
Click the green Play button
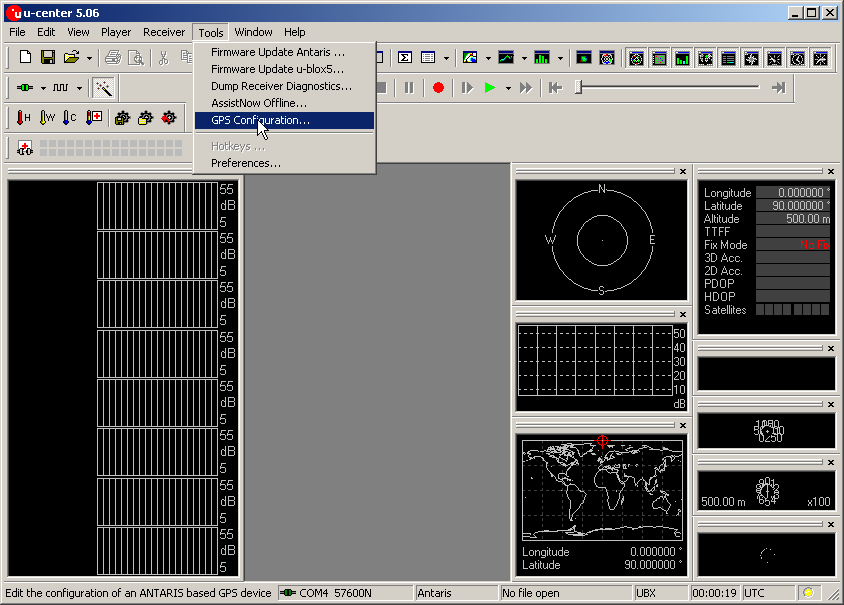(x=489, y=87)
